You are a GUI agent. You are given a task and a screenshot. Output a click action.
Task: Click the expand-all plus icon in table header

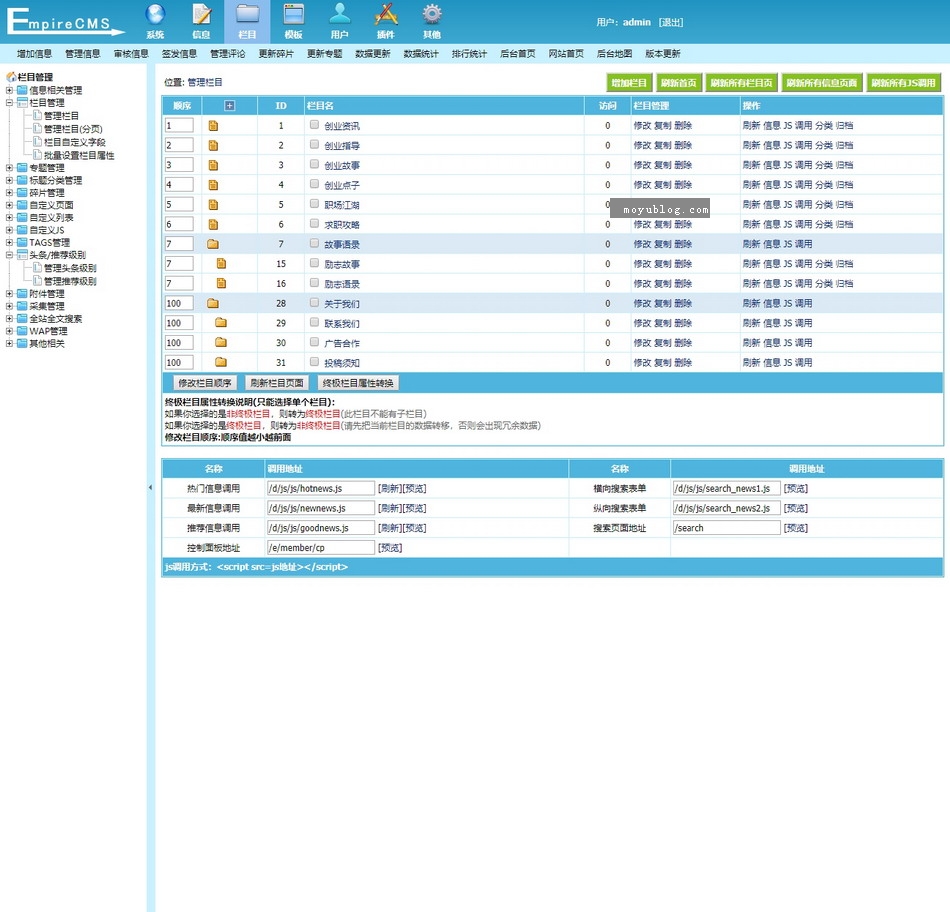(x=230, y=105)
